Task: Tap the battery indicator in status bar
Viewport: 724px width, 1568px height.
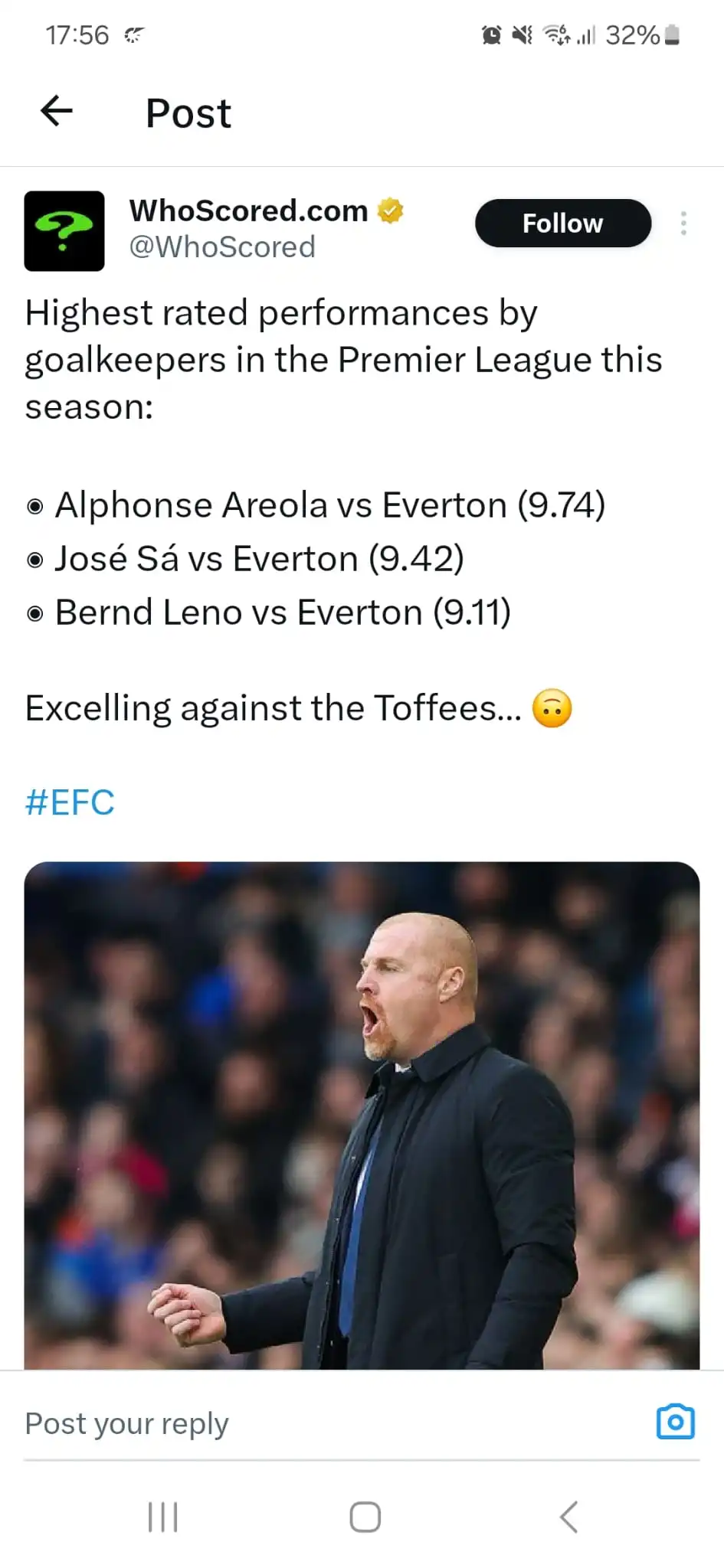Action: tap(672, 35)
